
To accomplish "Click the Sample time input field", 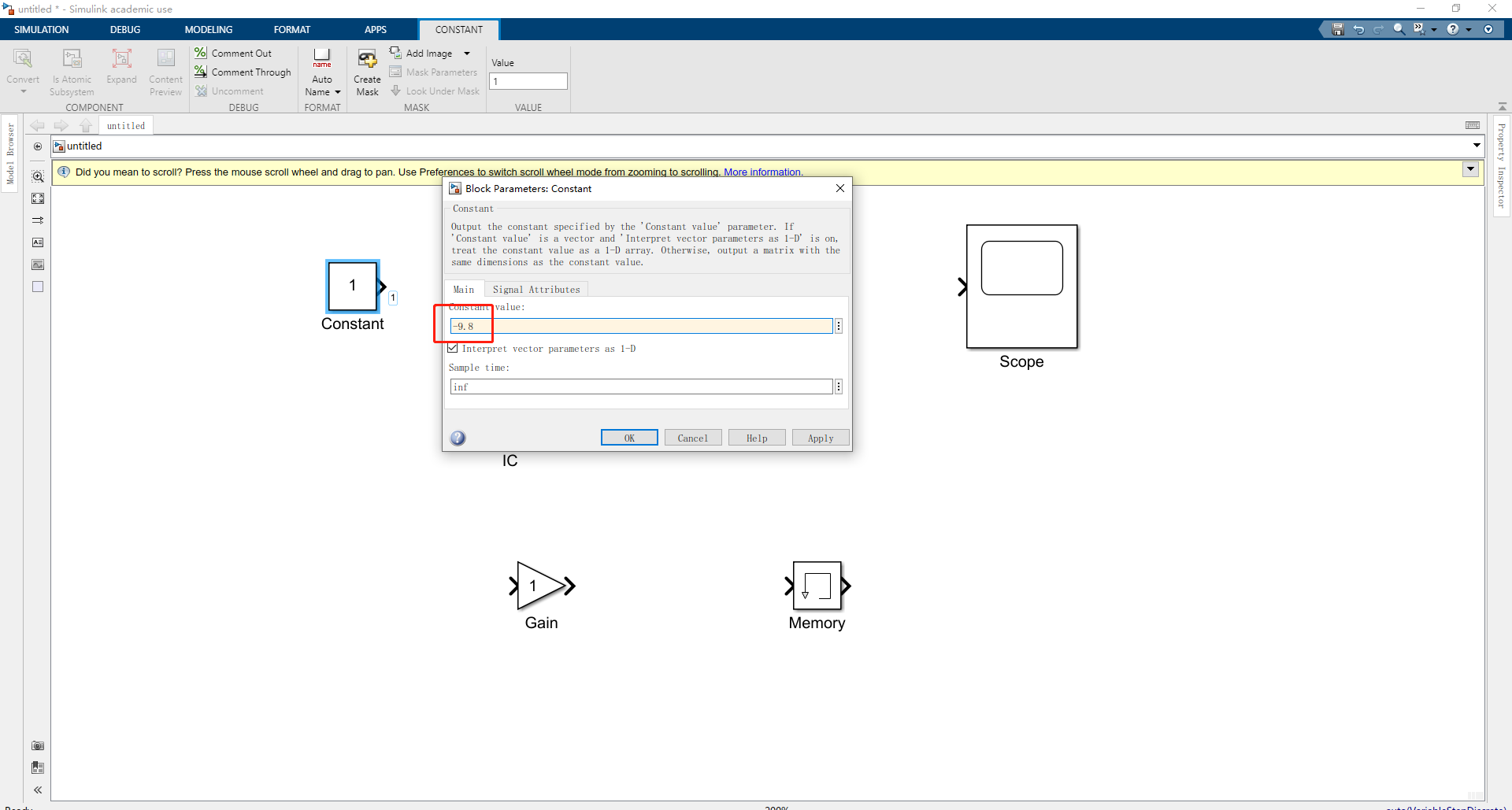I will (641, 387).
